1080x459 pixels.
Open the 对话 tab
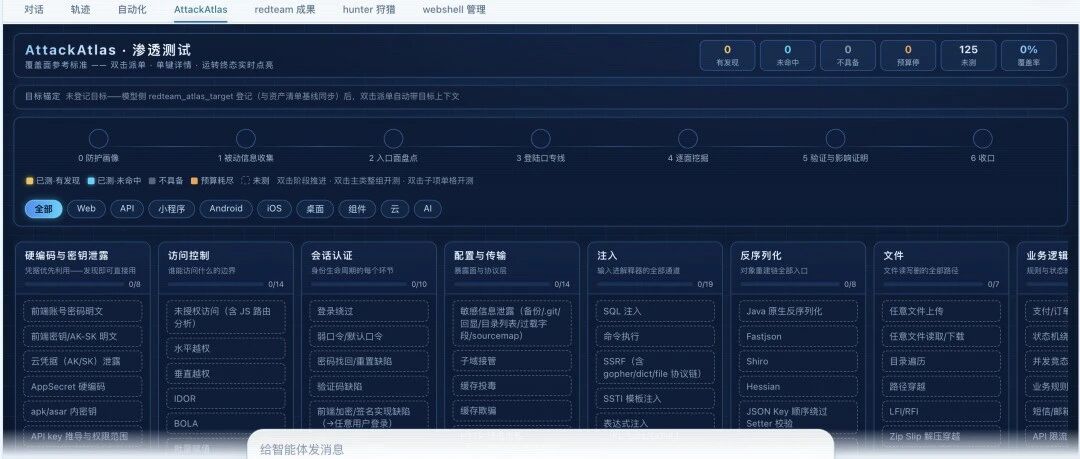(x=35, y=10)
